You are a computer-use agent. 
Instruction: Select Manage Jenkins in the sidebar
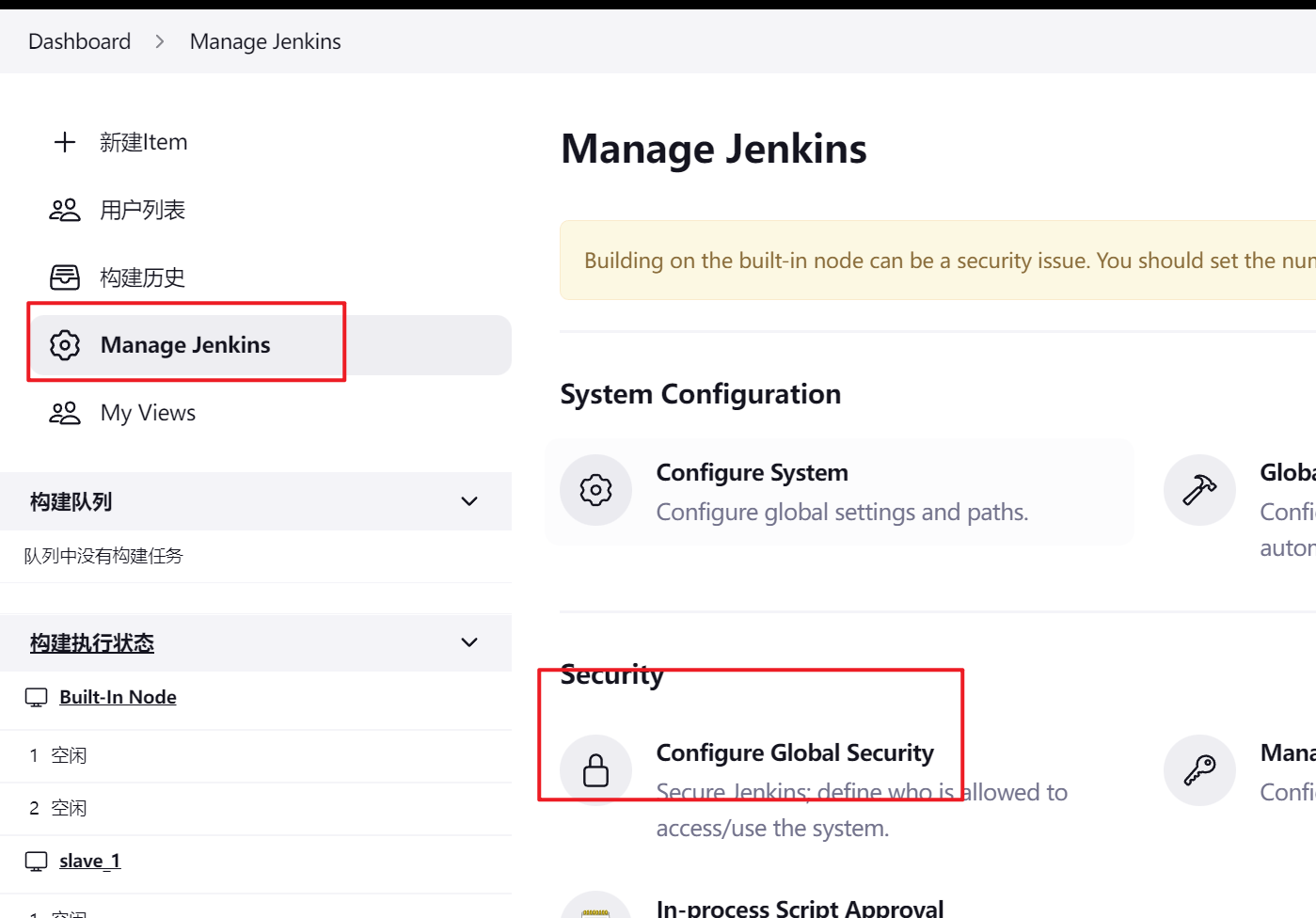269,345
